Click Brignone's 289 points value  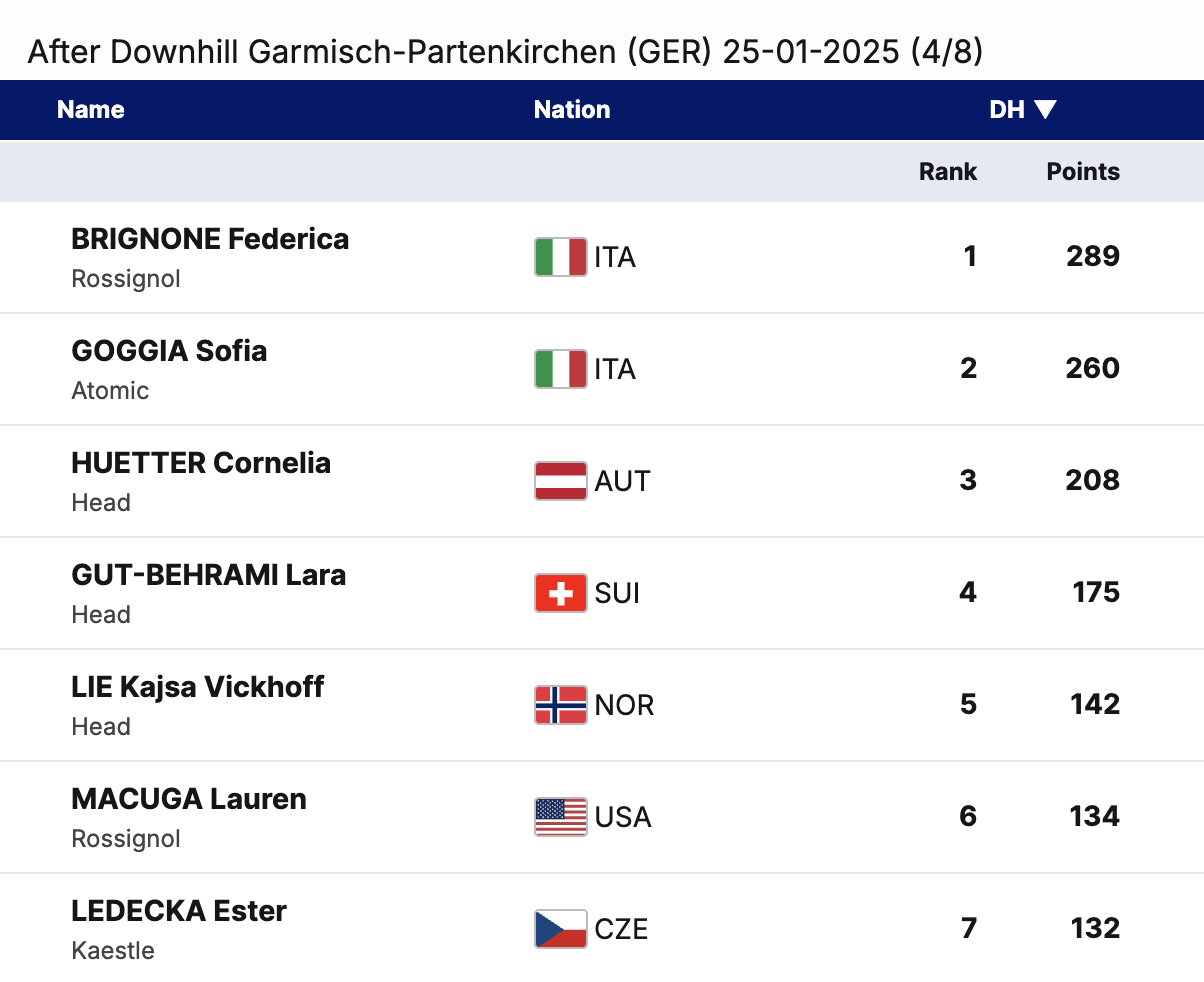[x=1092, y=257]
